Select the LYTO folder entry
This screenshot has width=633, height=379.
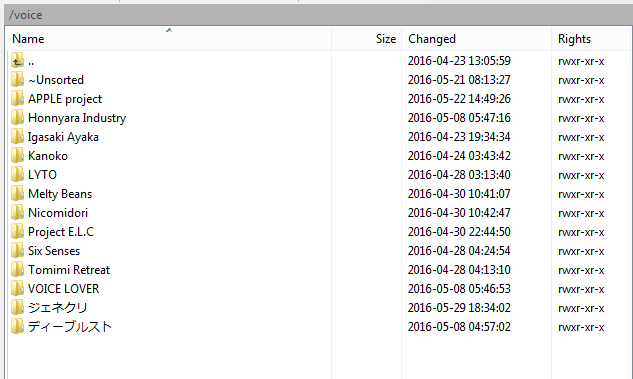tap(42, 175)
